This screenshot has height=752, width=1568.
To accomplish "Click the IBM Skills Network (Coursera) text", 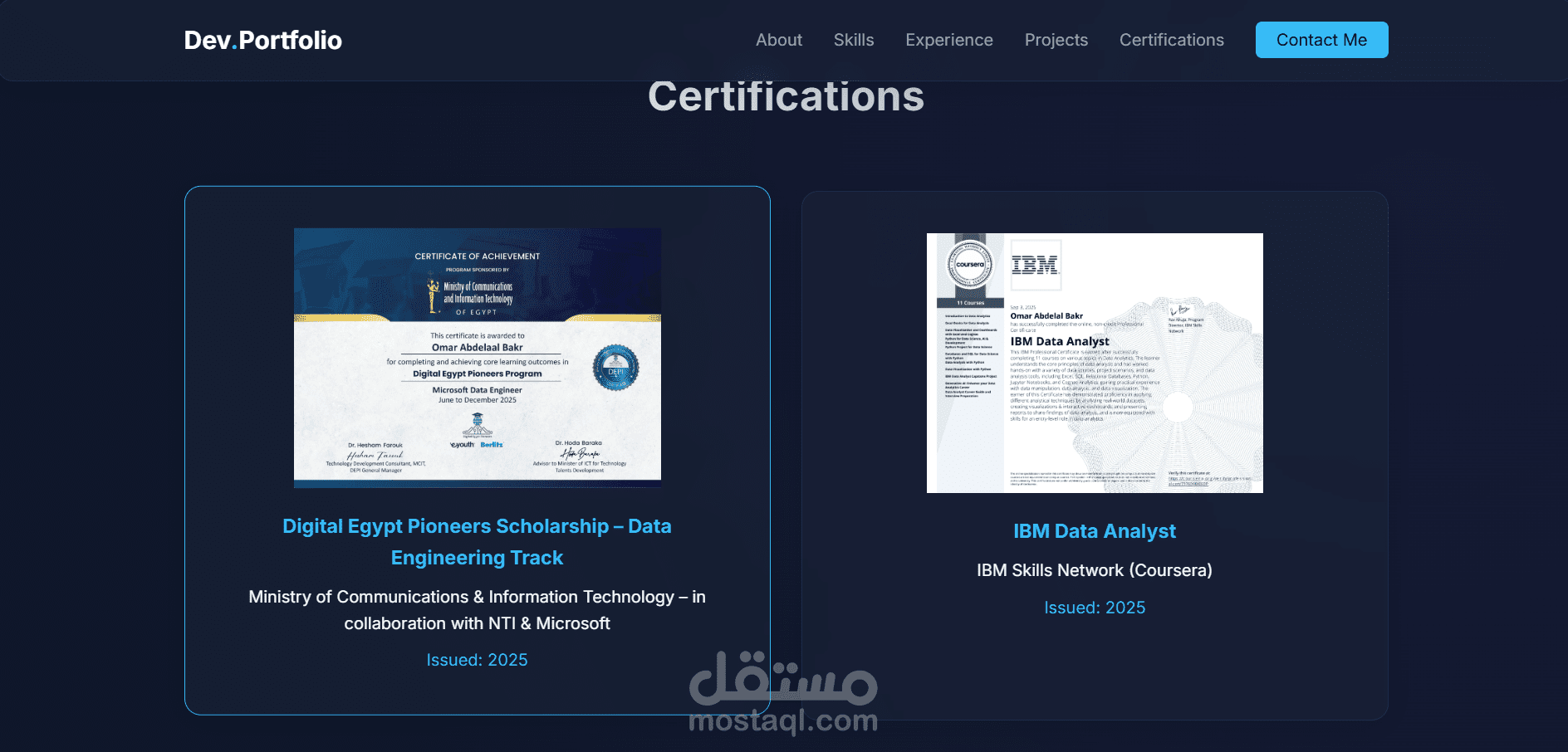I will coord(1095,570).
